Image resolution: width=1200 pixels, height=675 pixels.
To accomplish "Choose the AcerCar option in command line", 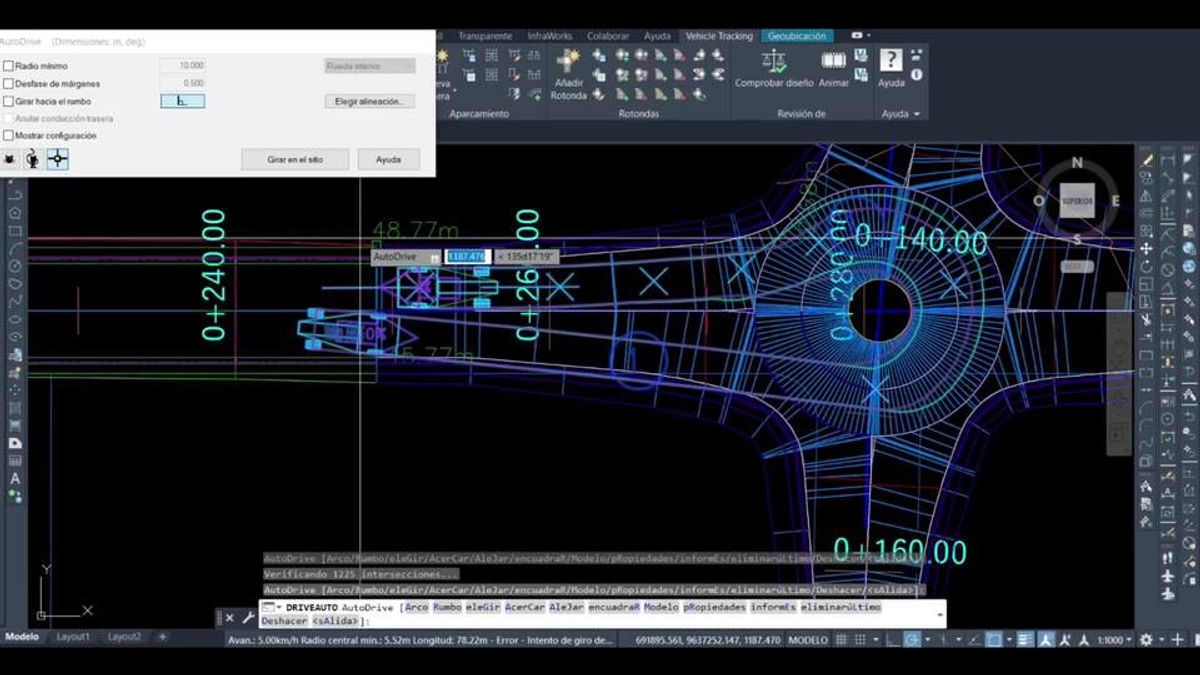I will (524, 607).
